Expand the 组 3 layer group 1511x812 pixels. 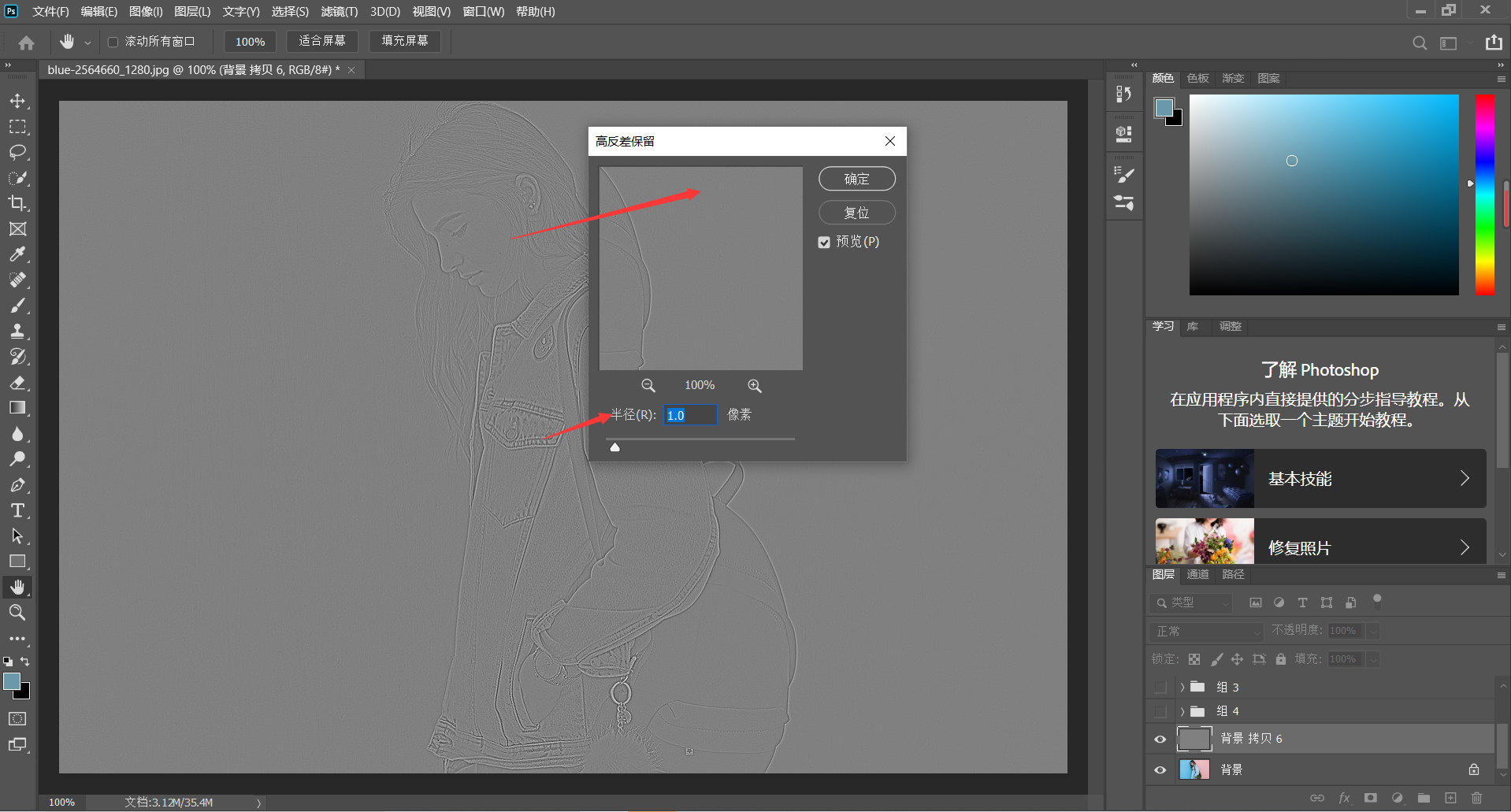(x=1182, y=687)
